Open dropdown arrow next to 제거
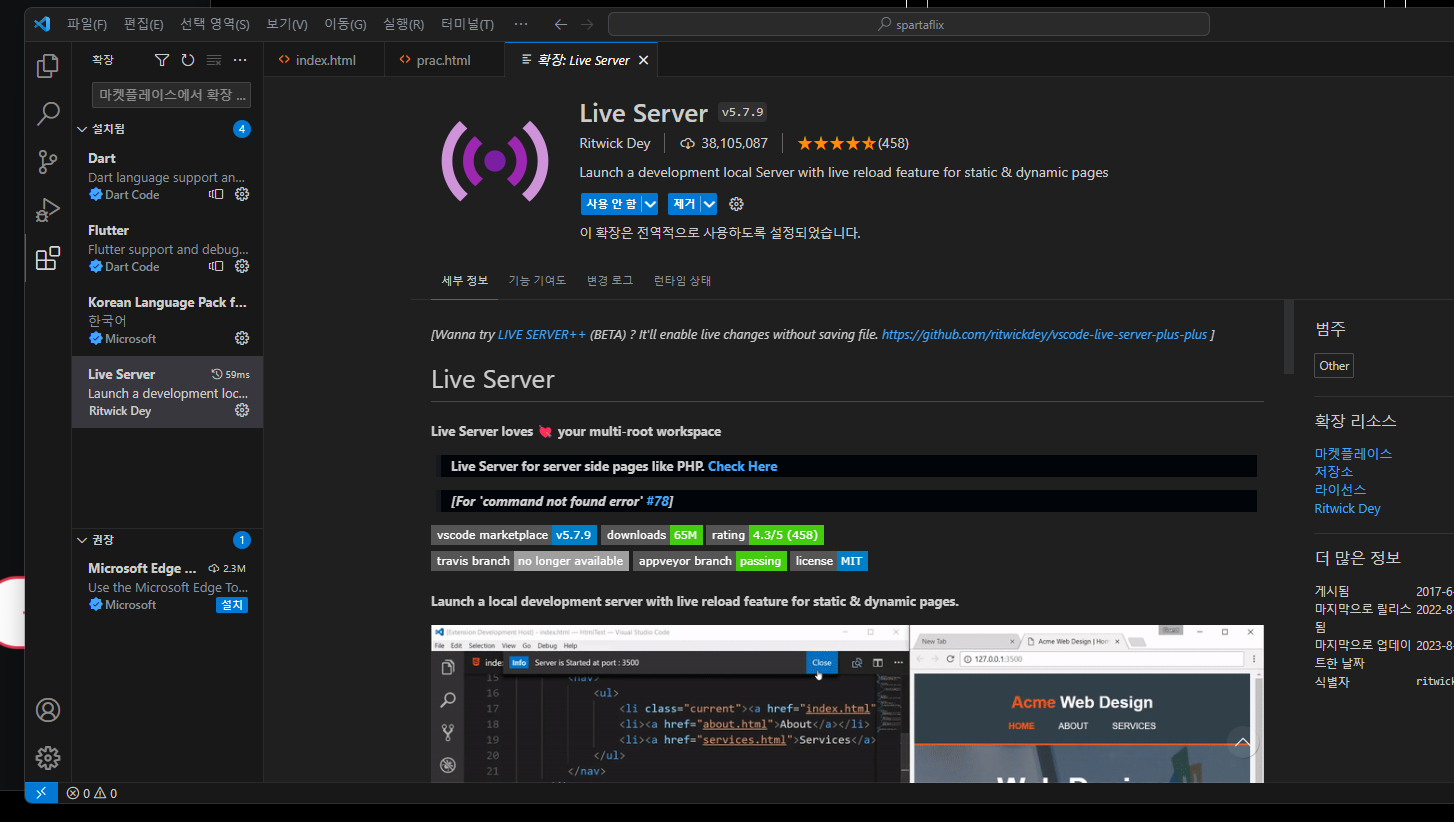The image size is (1454, 822). (x=709, y=204)
